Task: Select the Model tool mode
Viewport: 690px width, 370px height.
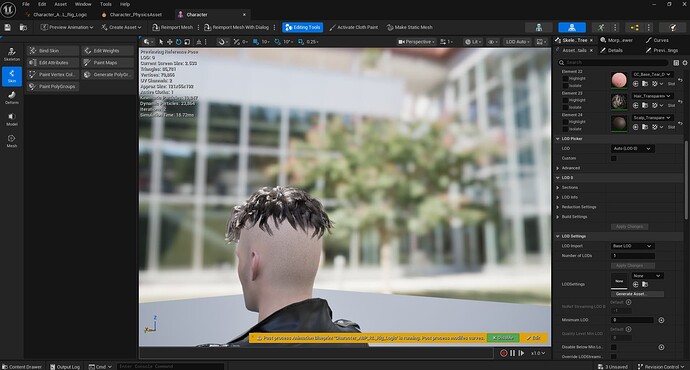Action: tap(12, 119)
